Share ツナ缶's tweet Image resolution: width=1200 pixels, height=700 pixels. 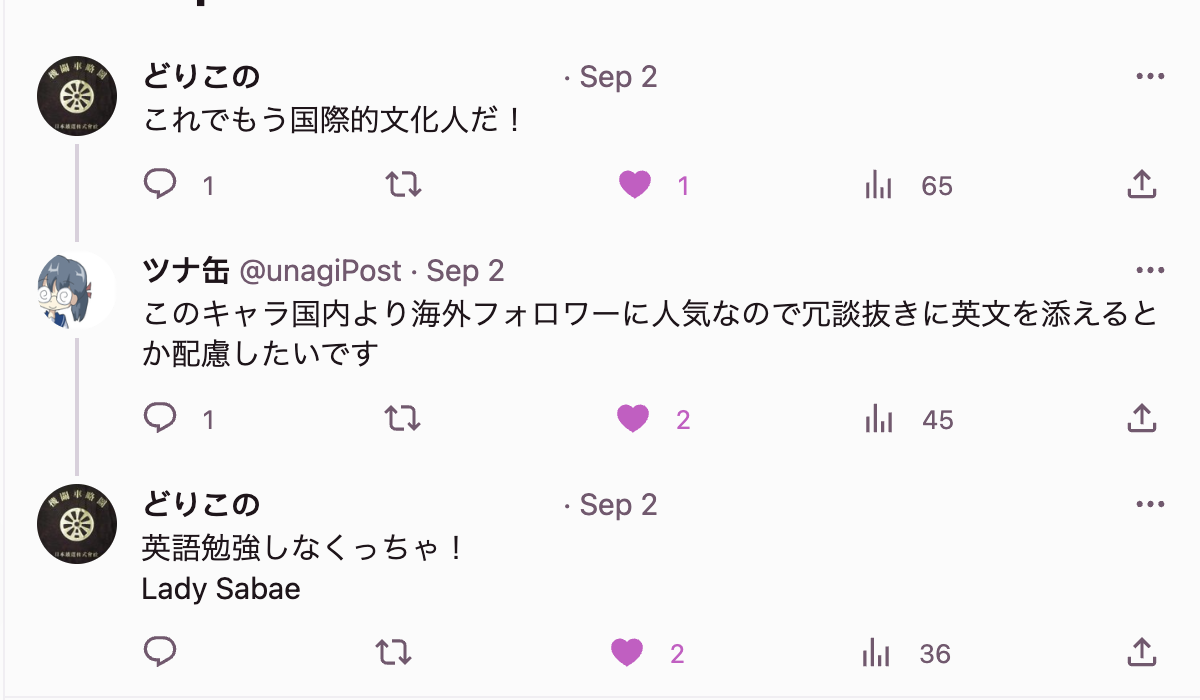click(1141, 419)
